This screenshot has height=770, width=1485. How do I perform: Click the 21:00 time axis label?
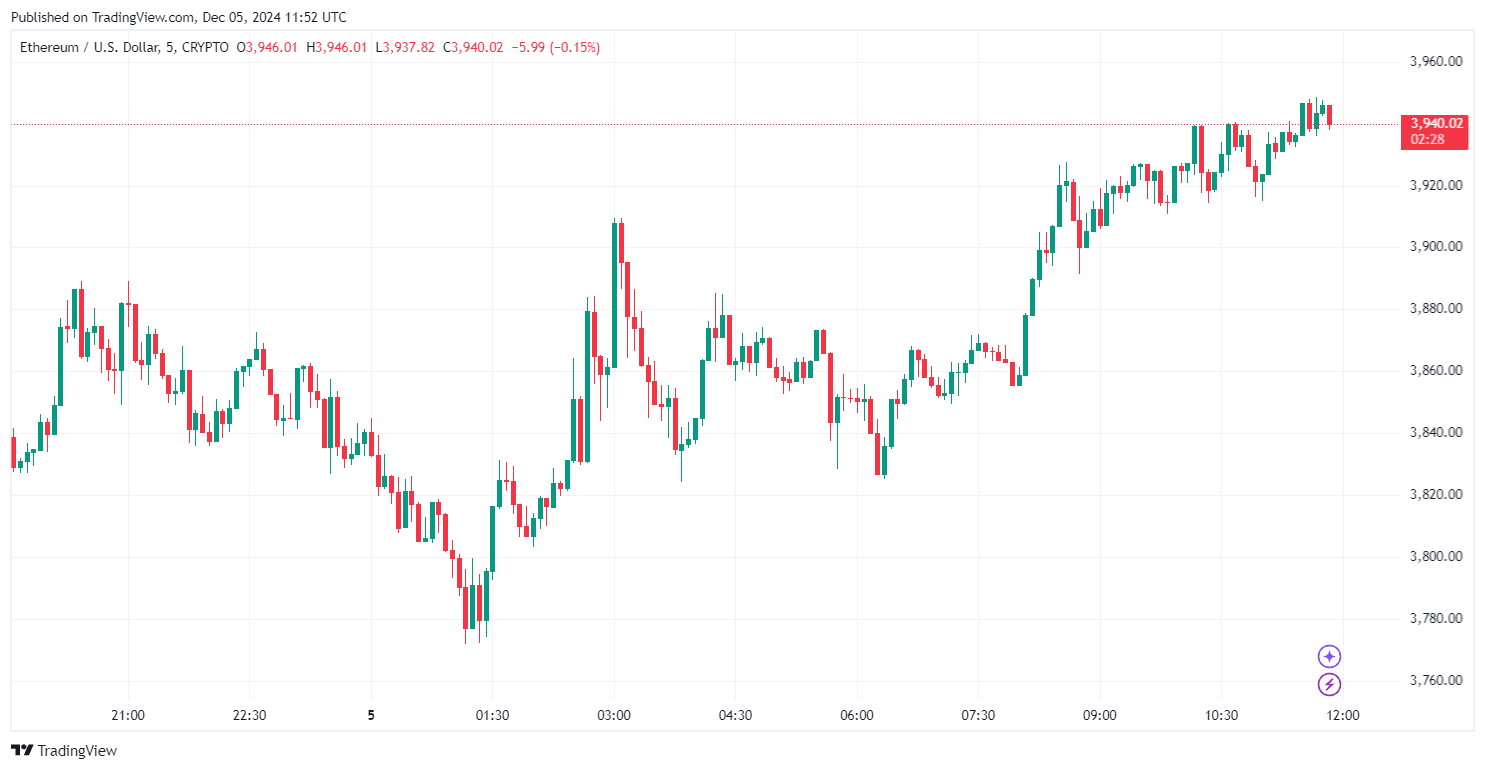click(x=128, y=715)
